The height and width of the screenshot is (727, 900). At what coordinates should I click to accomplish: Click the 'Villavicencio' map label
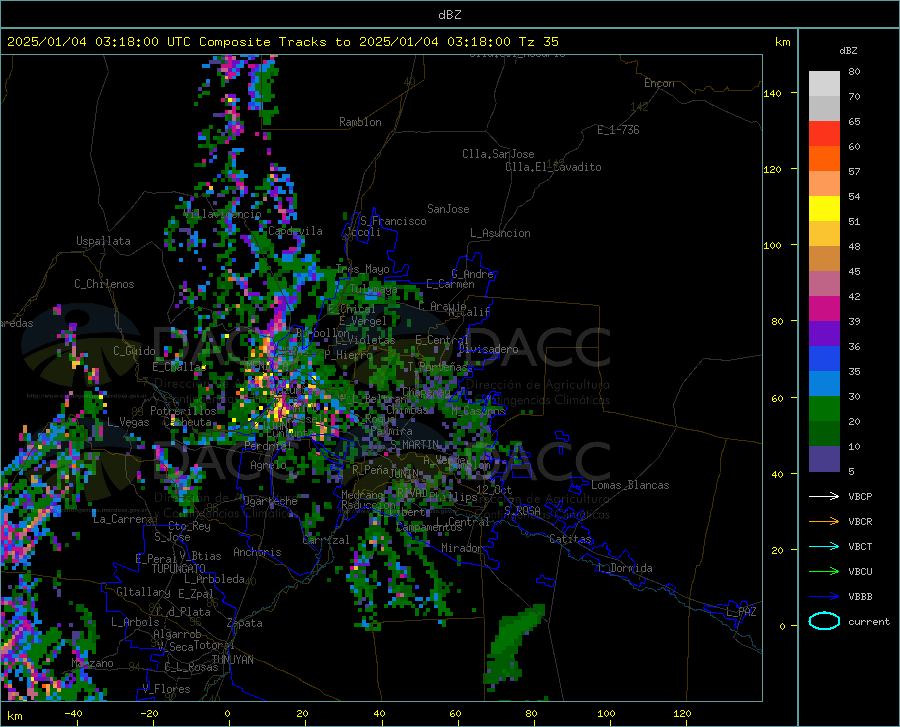[223, 214]
